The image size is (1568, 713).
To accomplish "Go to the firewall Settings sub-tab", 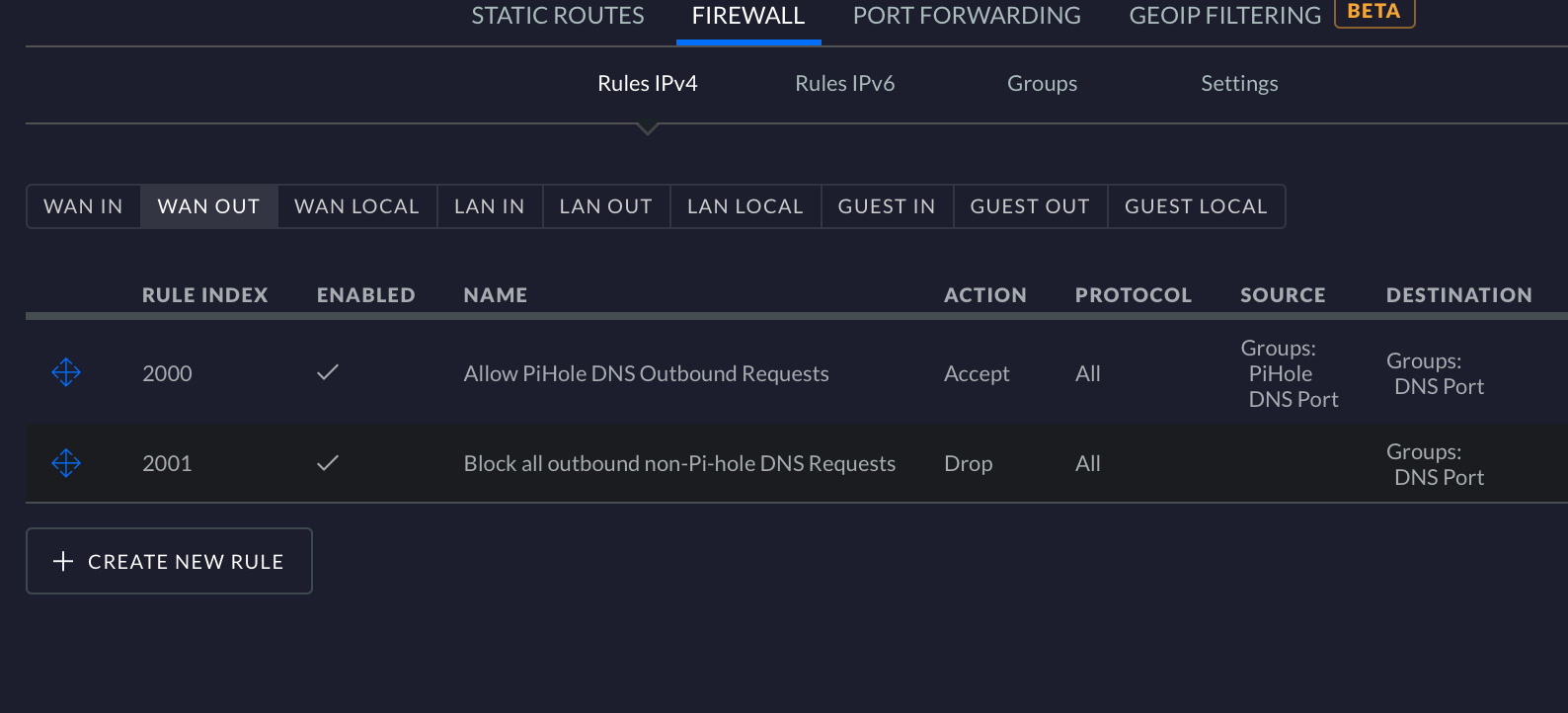I will click(x=1239, y=83).
